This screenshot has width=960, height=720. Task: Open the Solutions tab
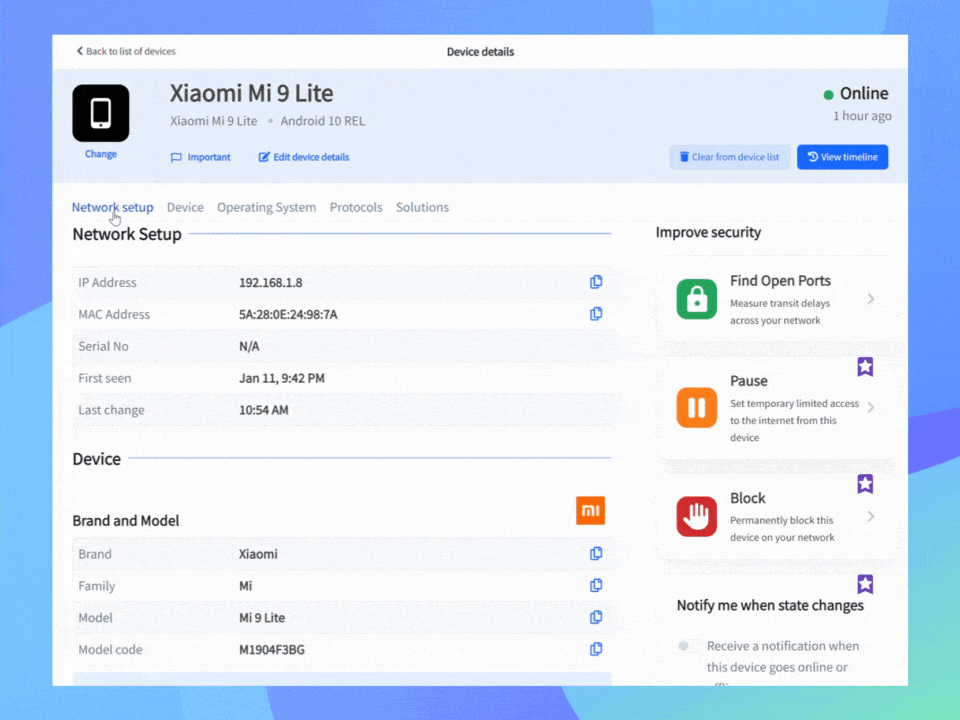(422, 207)
